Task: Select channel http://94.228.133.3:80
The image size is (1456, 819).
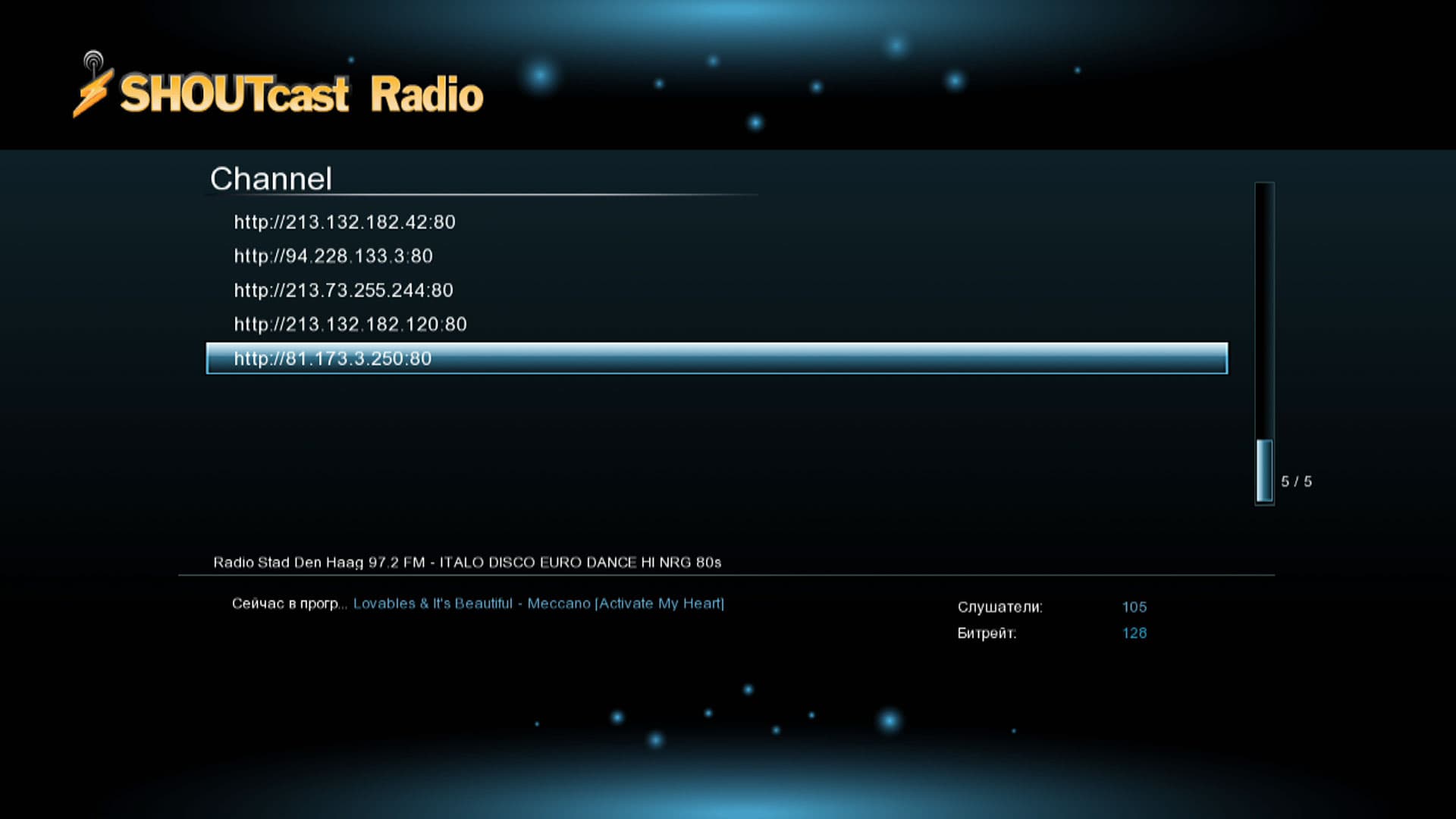Action: [333, 256]
